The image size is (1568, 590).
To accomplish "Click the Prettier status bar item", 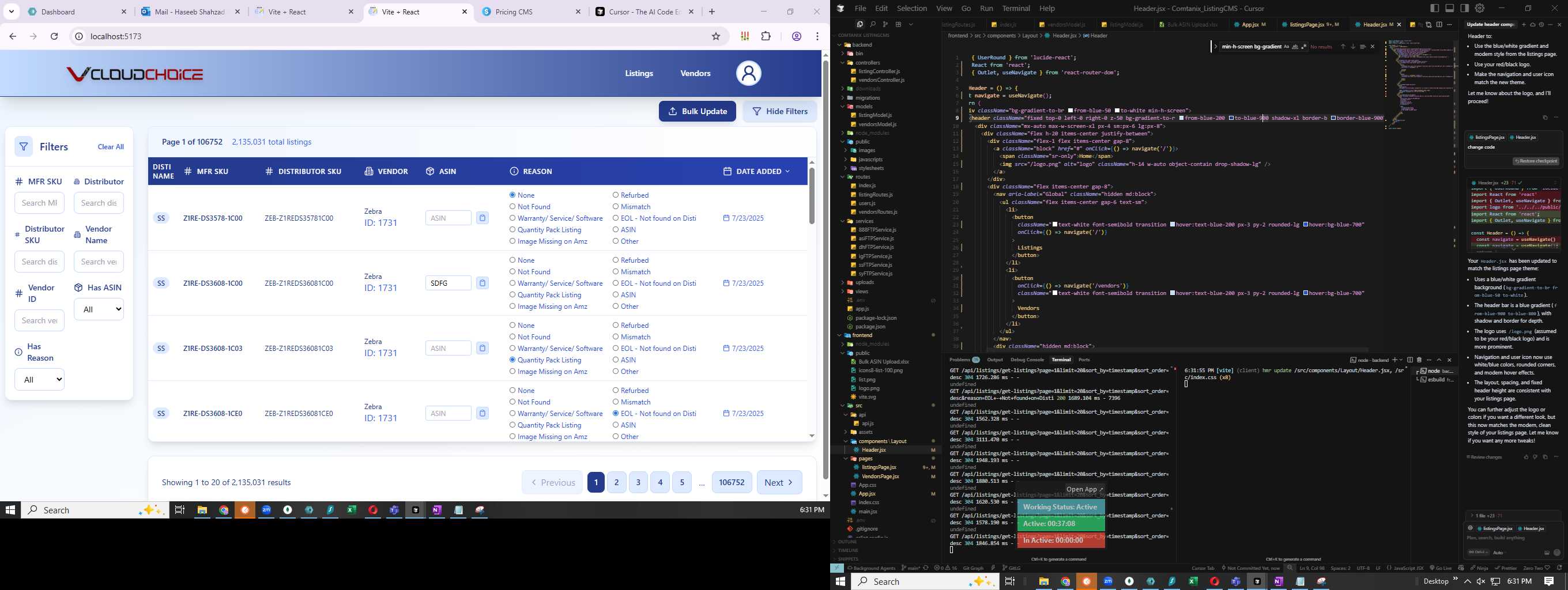I will click(1505, 568).
